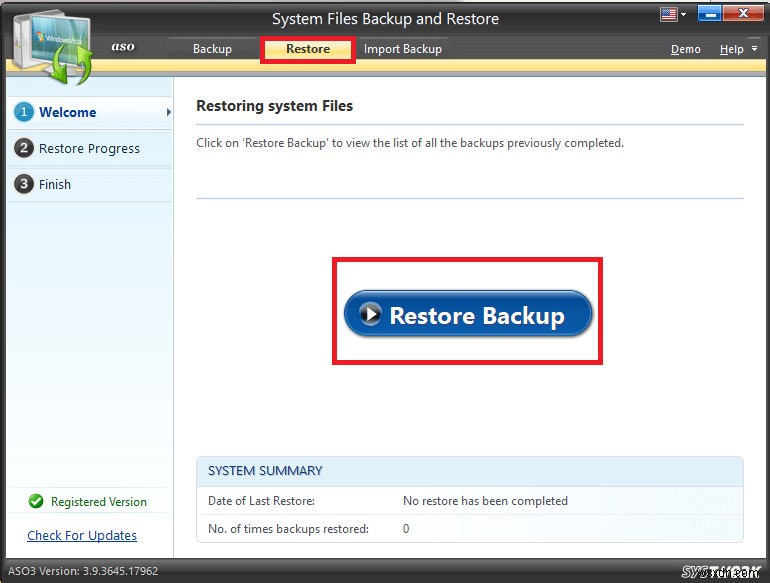
Task: Minimize the window
Action: (x=709, y=13)
